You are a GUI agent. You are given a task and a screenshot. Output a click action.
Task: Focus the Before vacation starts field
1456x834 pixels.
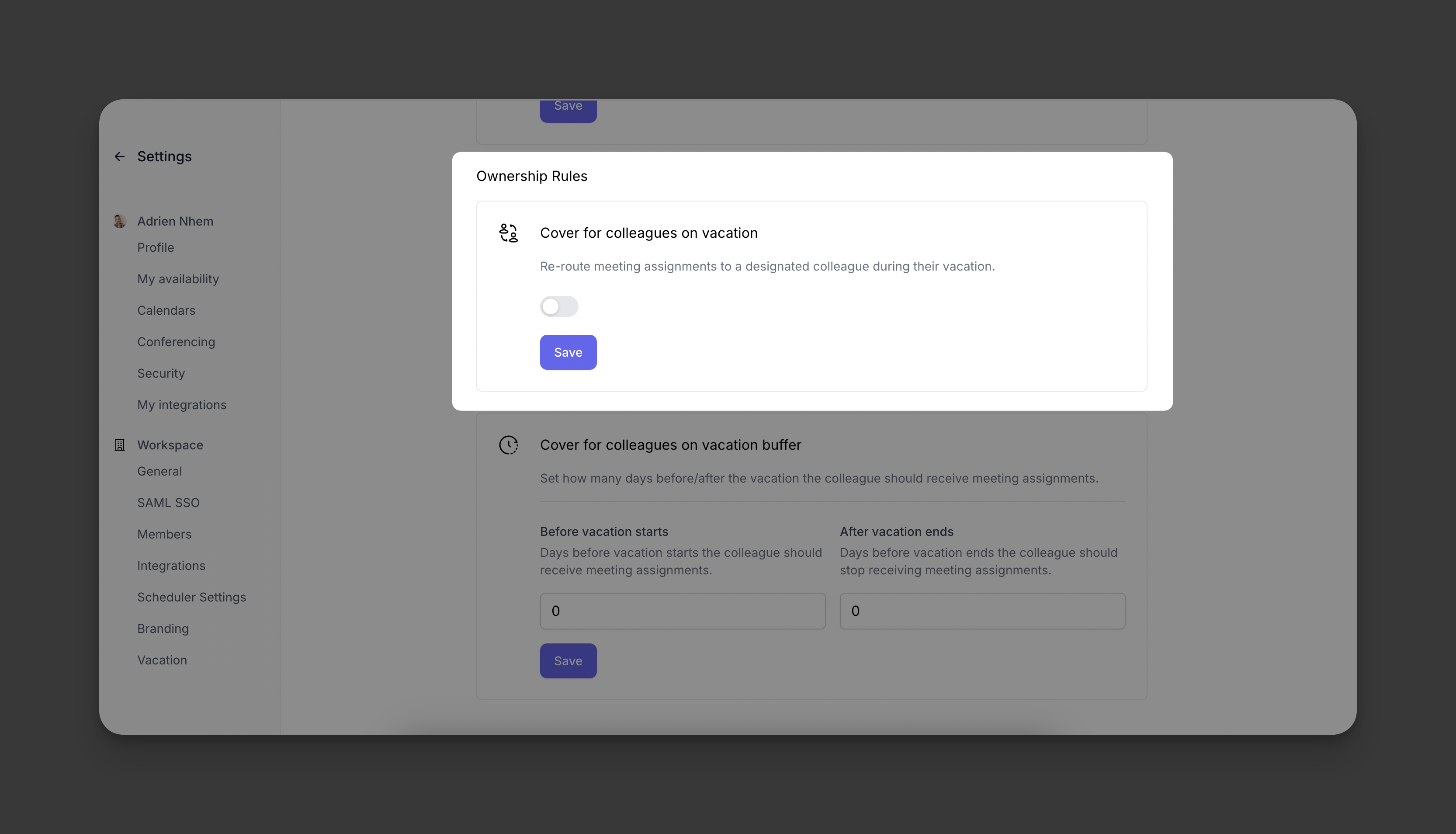tap(683, 611)
